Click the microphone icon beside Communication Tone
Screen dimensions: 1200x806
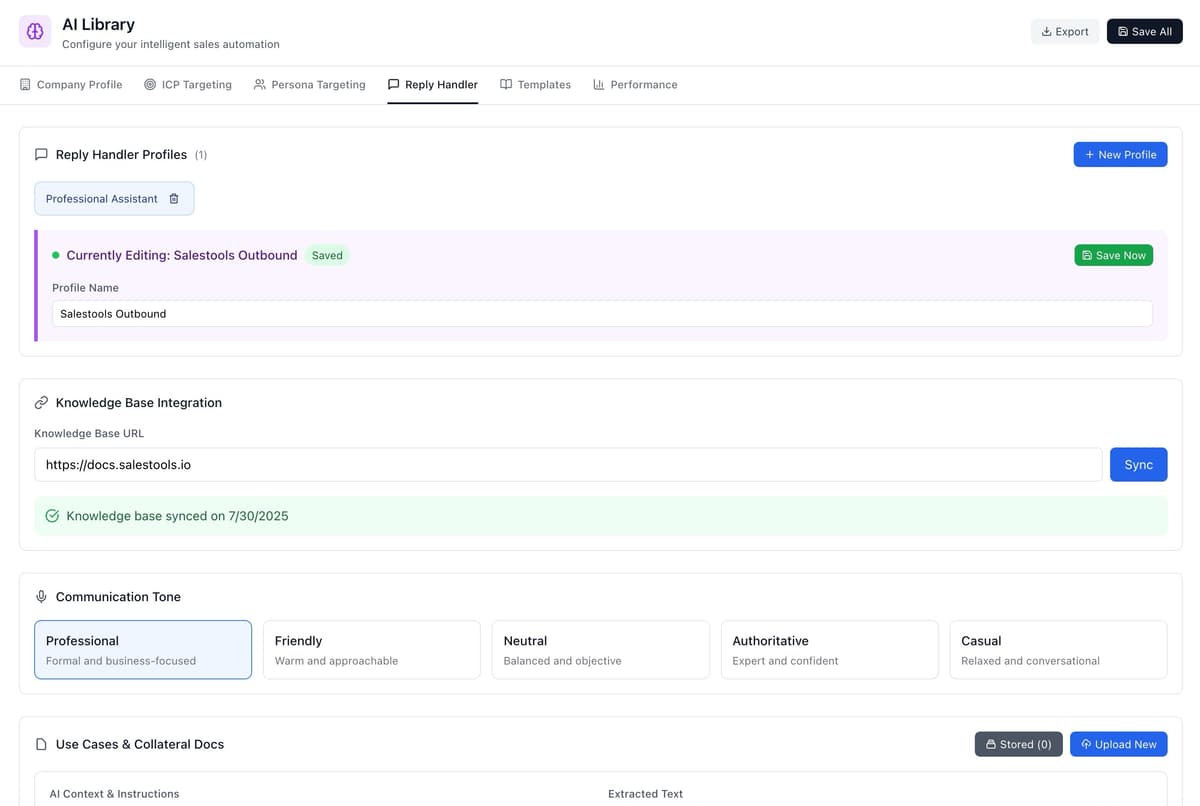(41, 596)
